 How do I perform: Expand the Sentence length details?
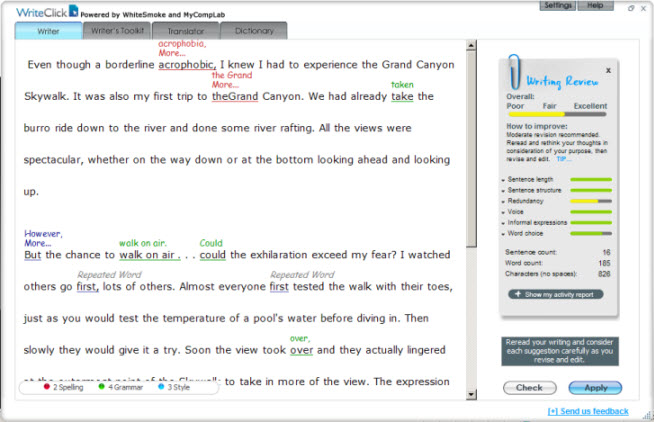tap(503, 179)
